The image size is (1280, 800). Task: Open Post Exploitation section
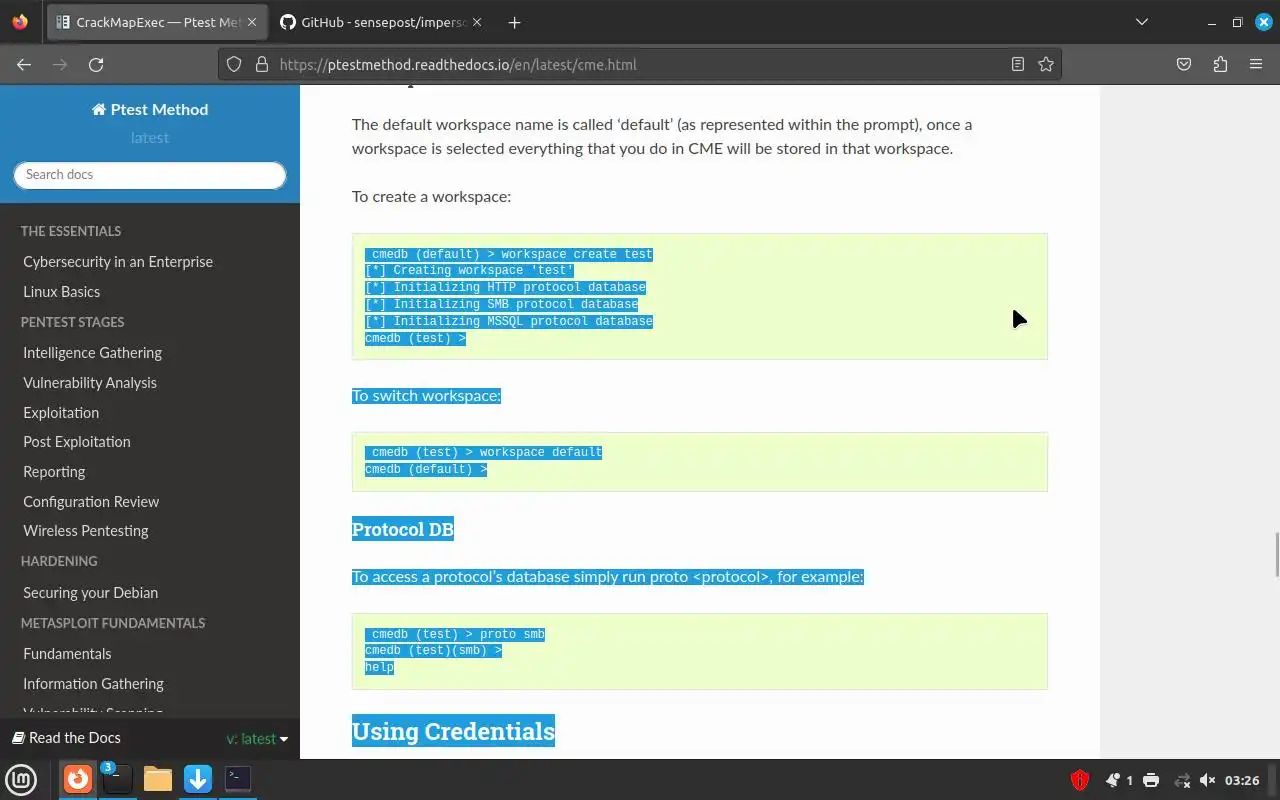coord(77,442)
